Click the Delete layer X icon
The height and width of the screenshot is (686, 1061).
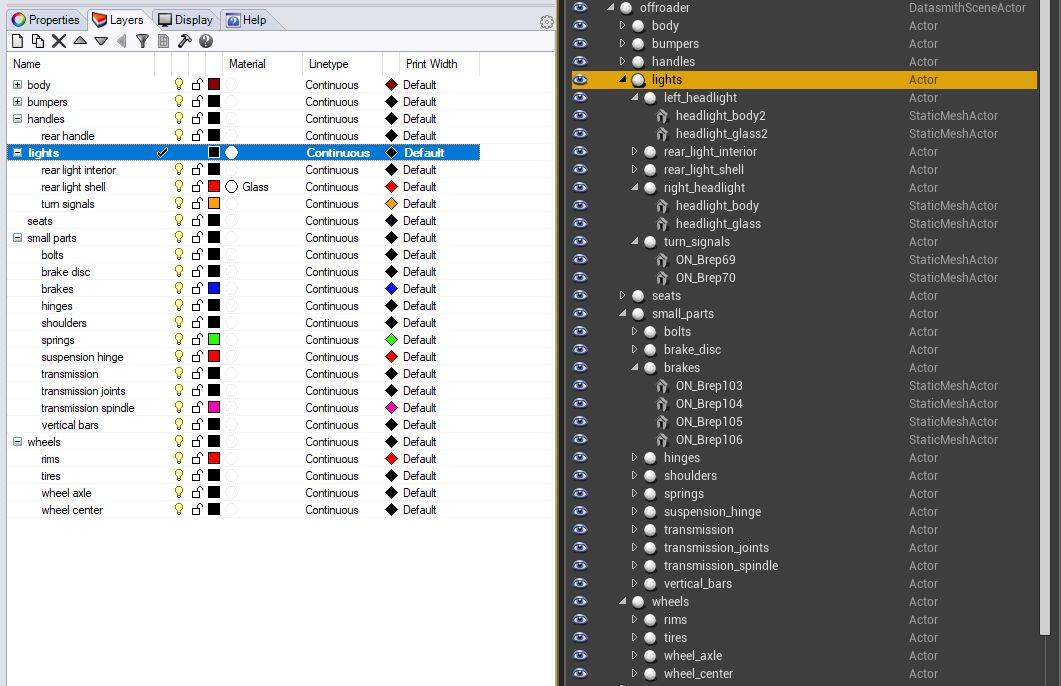pos(59,41)
